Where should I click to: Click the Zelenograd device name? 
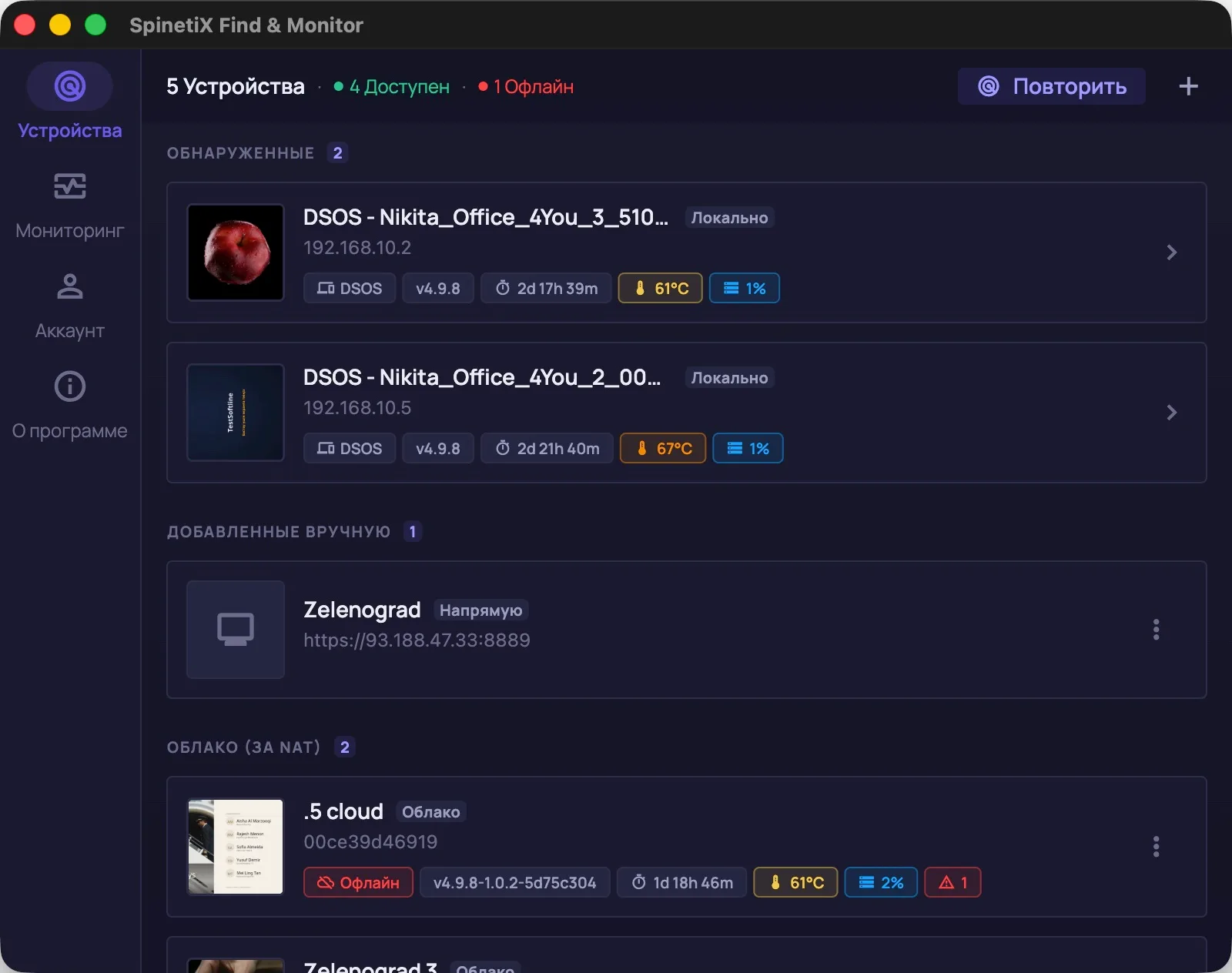point(362,610)
